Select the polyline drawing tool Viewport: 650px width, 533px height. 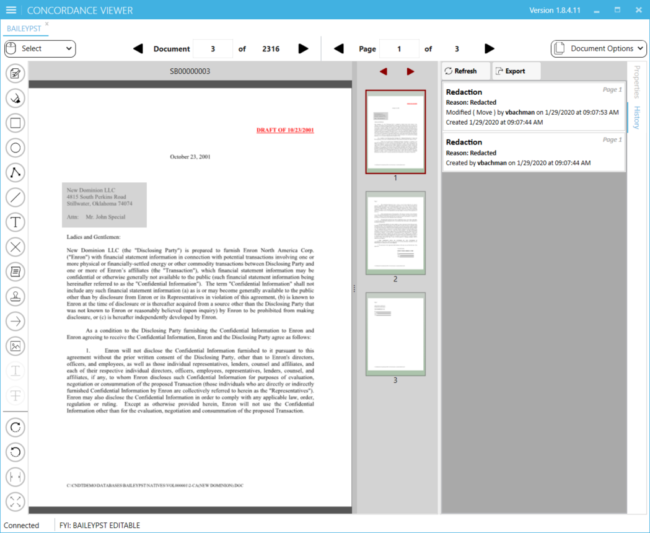pyautogui.click(x=15, y=172)
